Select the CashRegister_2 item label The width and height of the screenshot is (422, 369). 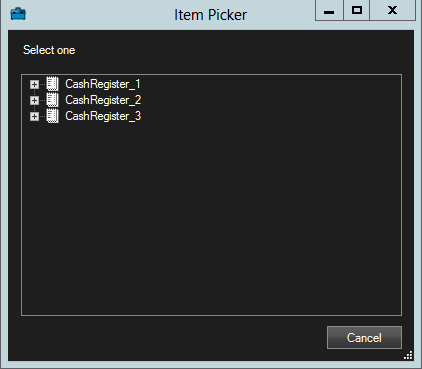click(x=103, y=100)
